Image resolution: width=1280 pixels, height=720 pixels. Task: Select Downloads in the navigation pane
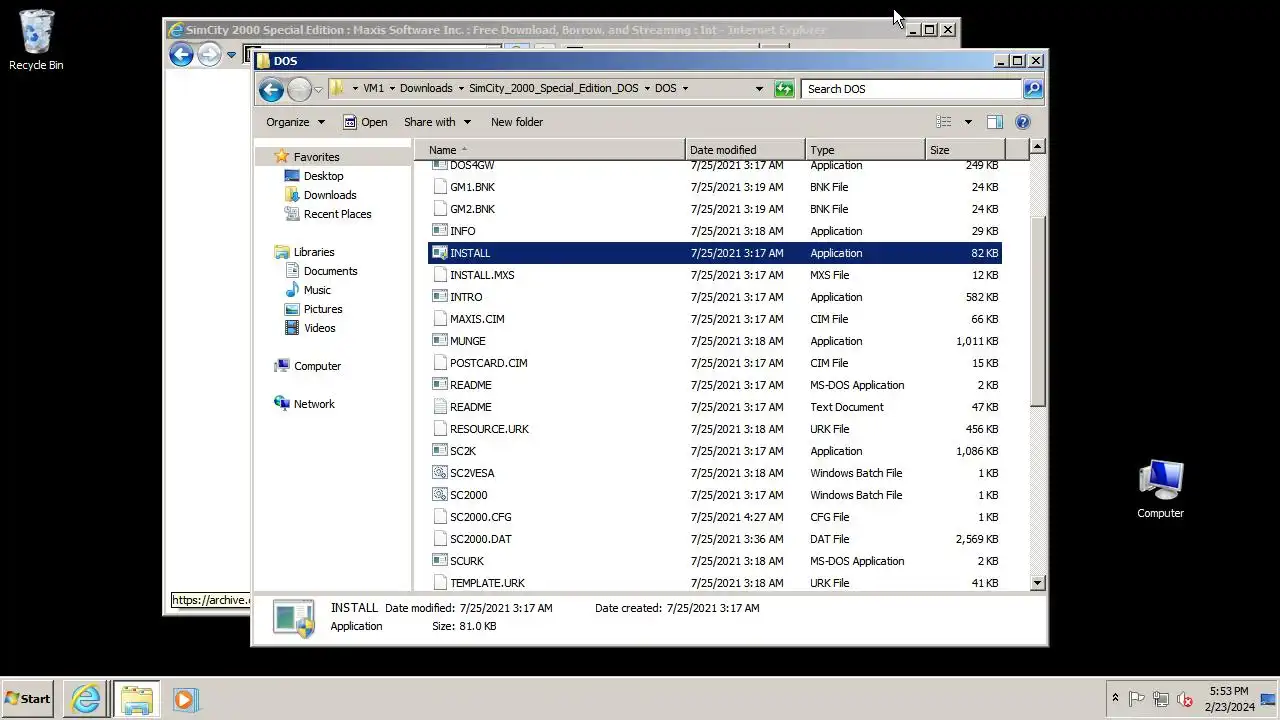pos(330,195)
